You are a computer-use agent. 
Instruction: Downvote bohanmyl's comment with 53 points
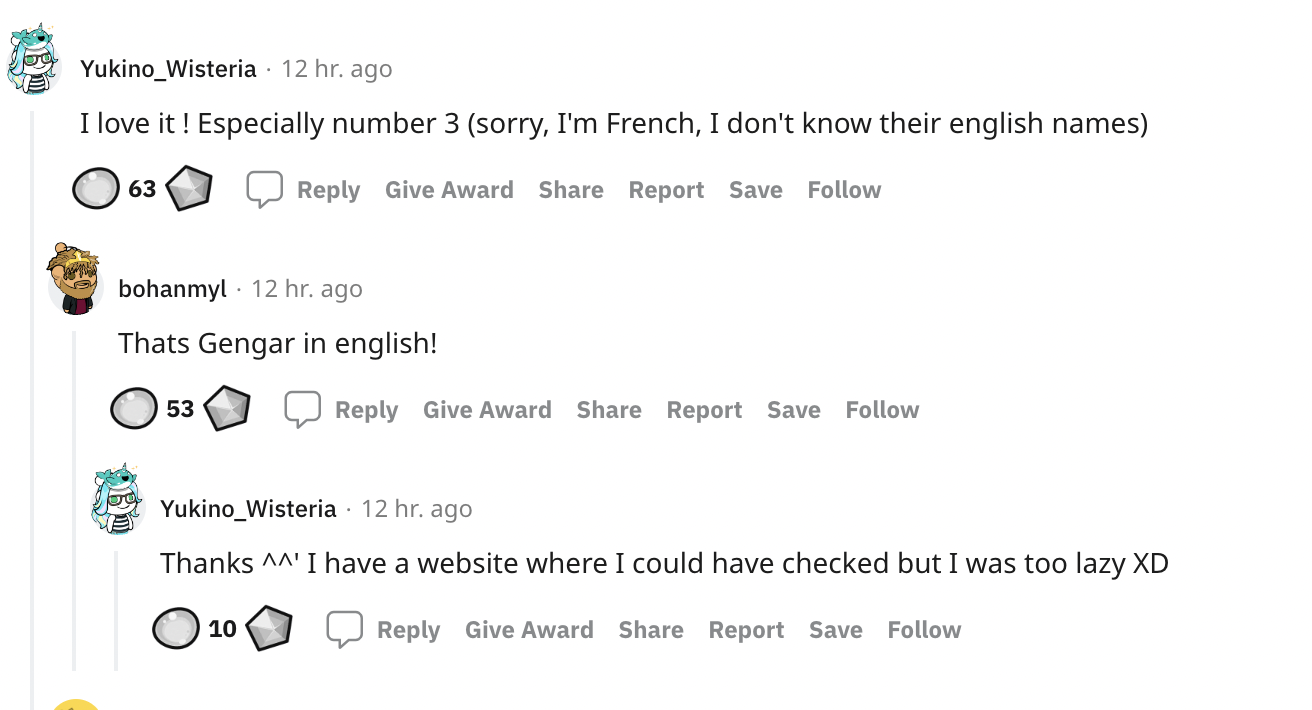[227, 409]
